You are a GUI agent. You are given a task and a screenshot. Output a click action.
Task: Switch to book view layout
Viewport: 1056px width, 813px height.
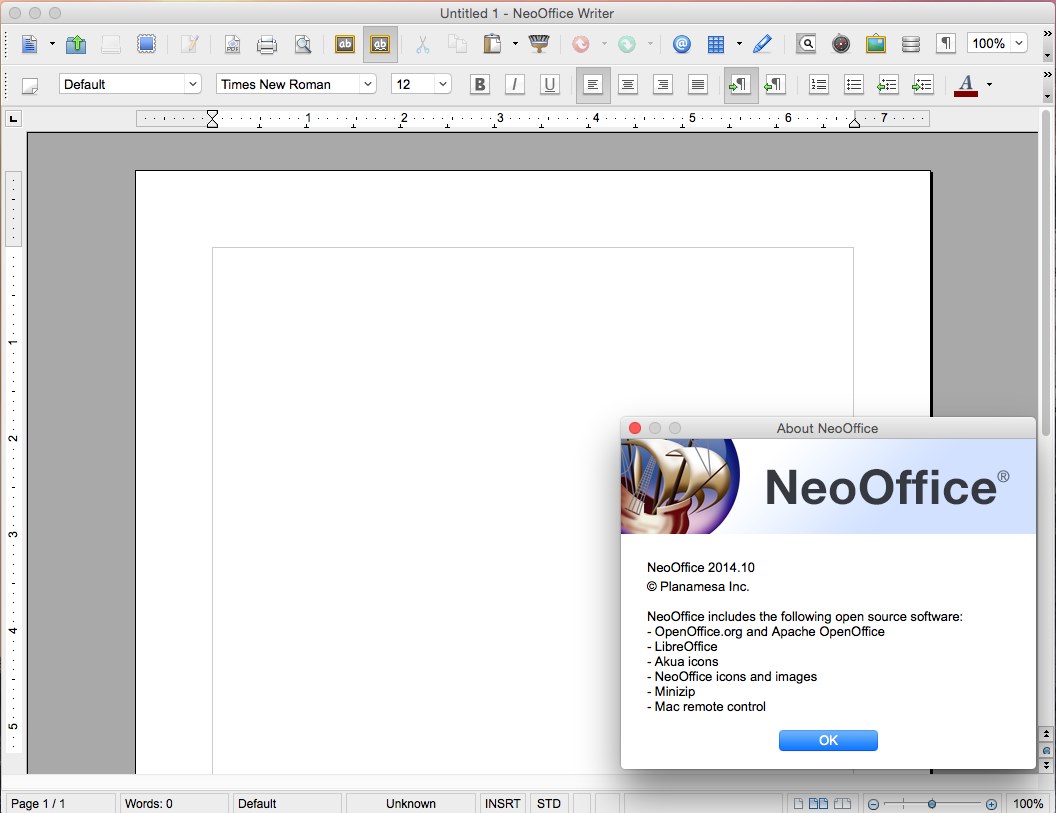point(843,804)
